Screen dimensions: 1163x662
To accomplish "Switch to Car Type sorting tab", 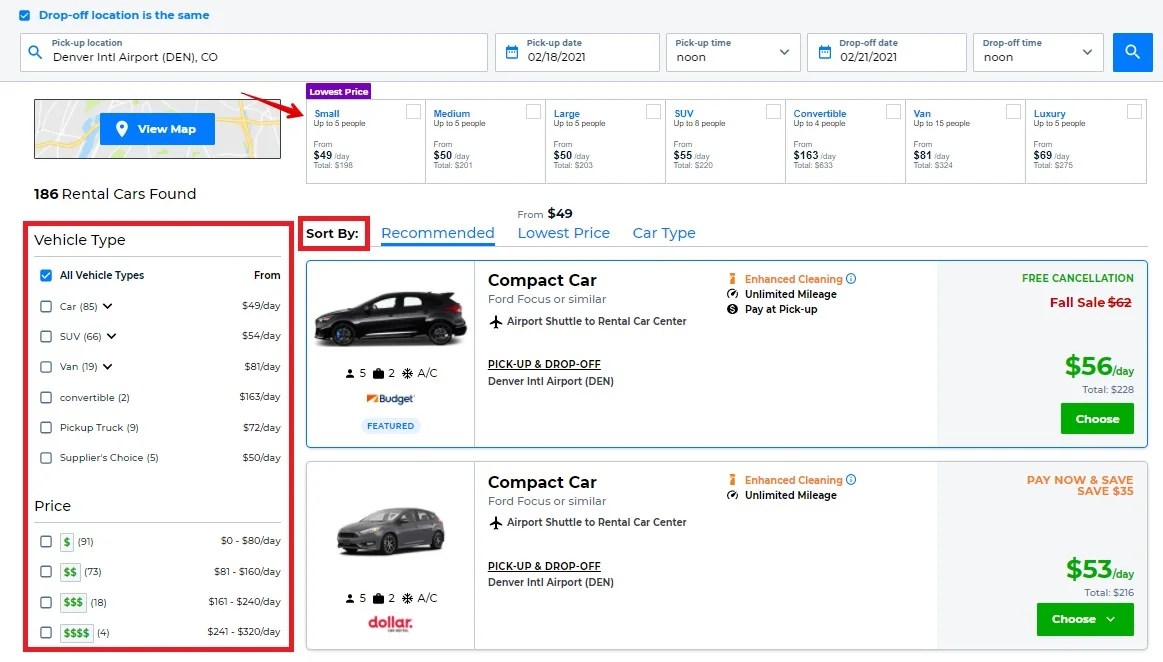I will pos(663,233).
